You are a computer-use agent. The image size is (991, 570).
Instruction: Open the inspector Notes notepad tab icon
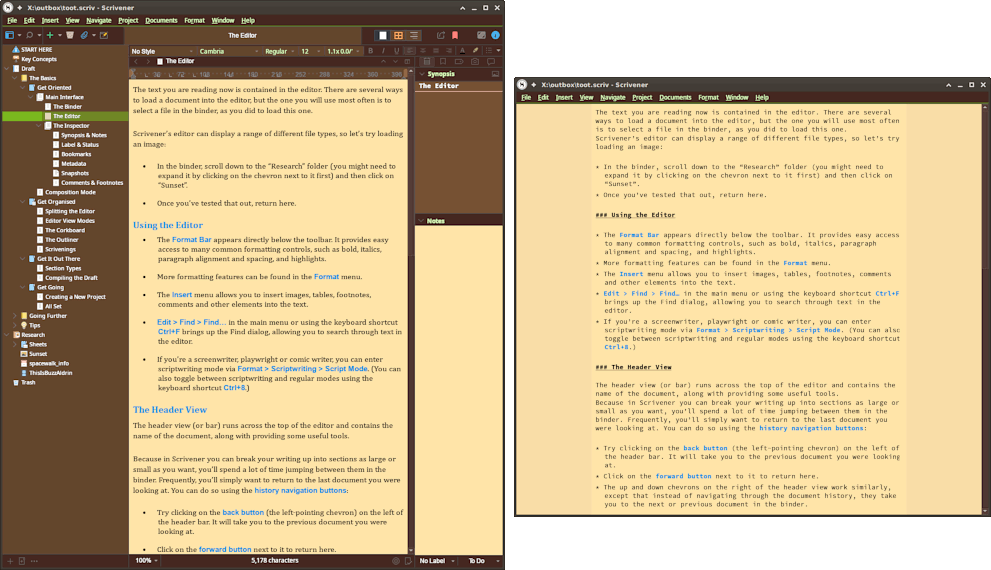427,61
